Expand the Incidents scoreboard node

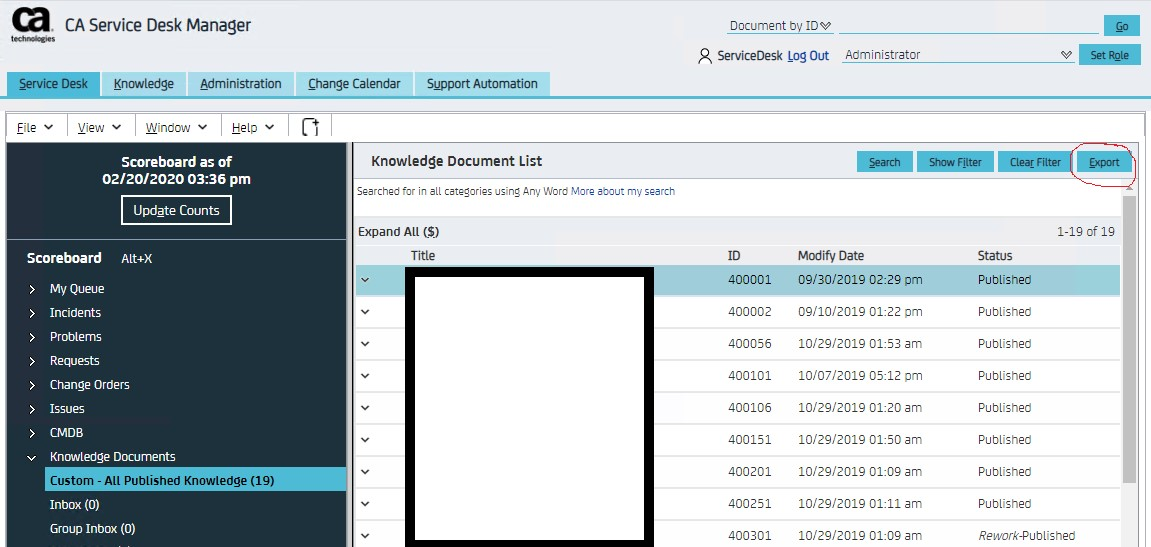point(33,313)
